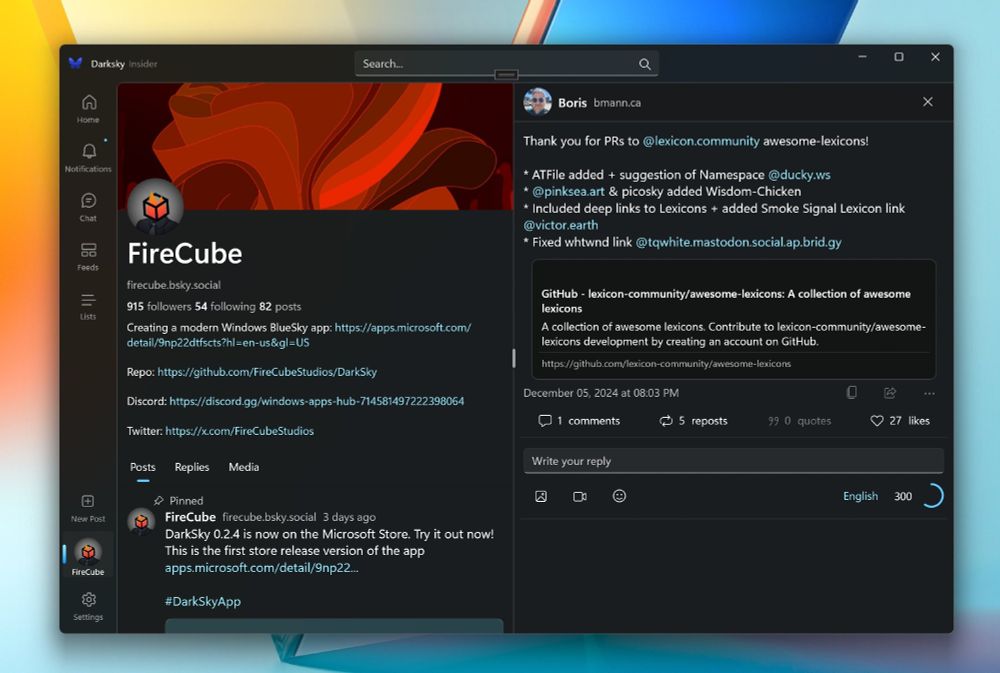Open the Microsoft Store app link in bio
This screenshot has width=1000, height=673.
pyautogui.click(x=299, y=335)
